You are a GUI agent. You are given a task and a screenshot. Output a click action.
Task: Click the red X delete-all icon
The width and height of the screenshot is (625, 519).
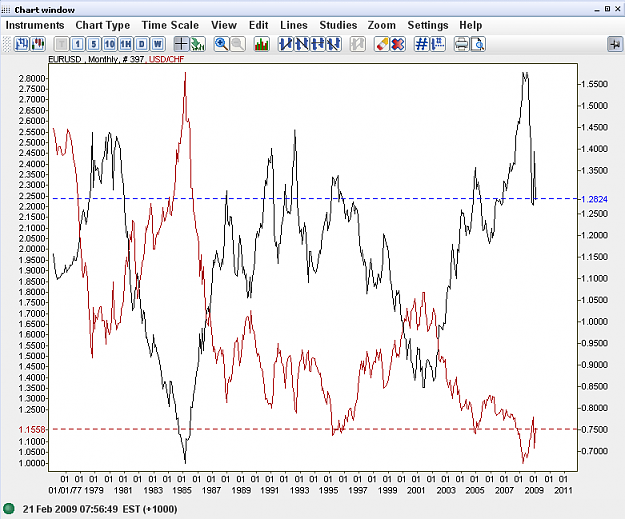pyautogui.click(x=398, y=44)
